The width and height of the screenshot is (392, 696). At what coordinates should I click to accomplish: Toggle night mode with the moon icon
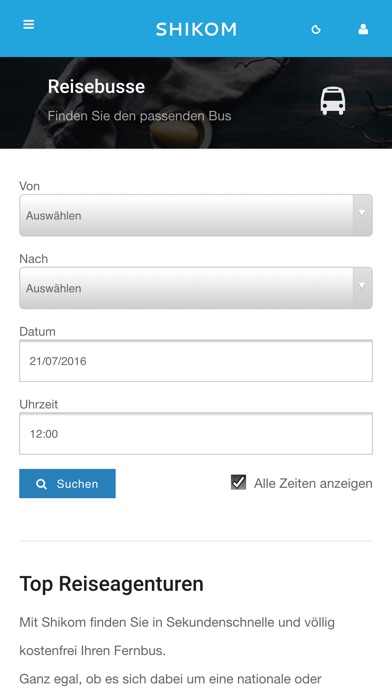[x=316, y=30]
